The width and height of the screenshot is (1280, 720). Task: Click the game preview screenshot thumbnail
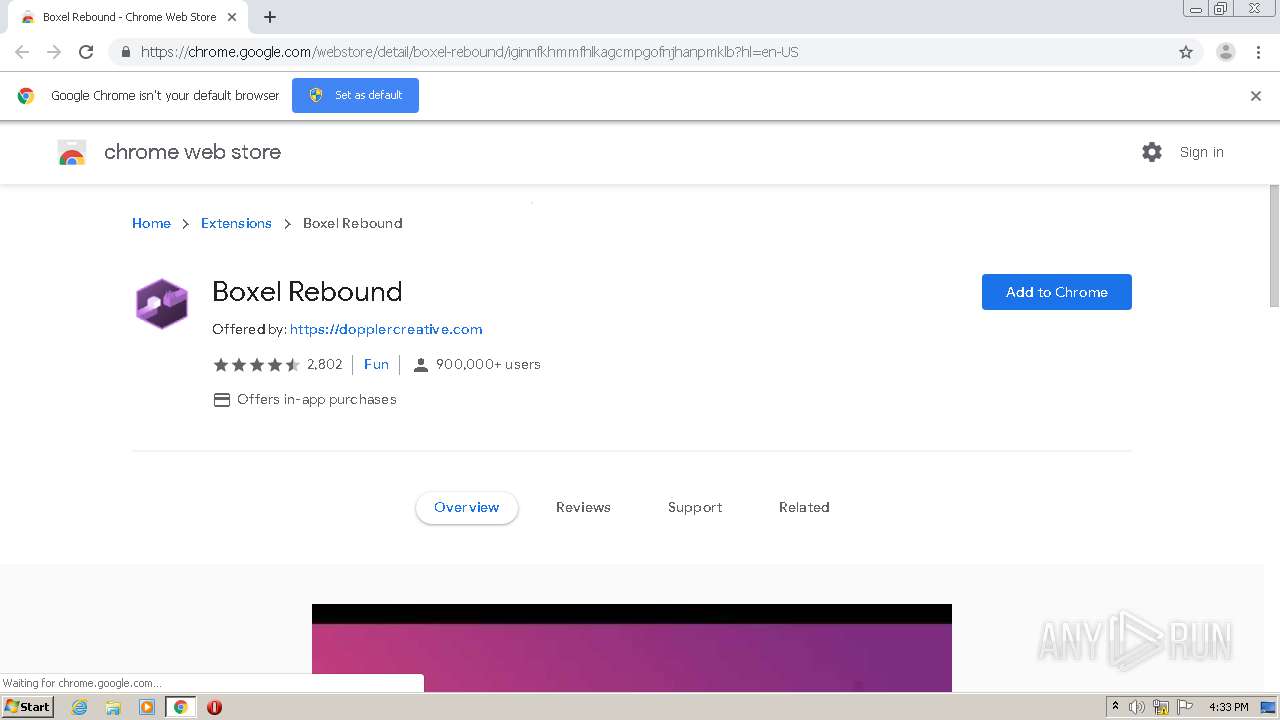(632, 648)
